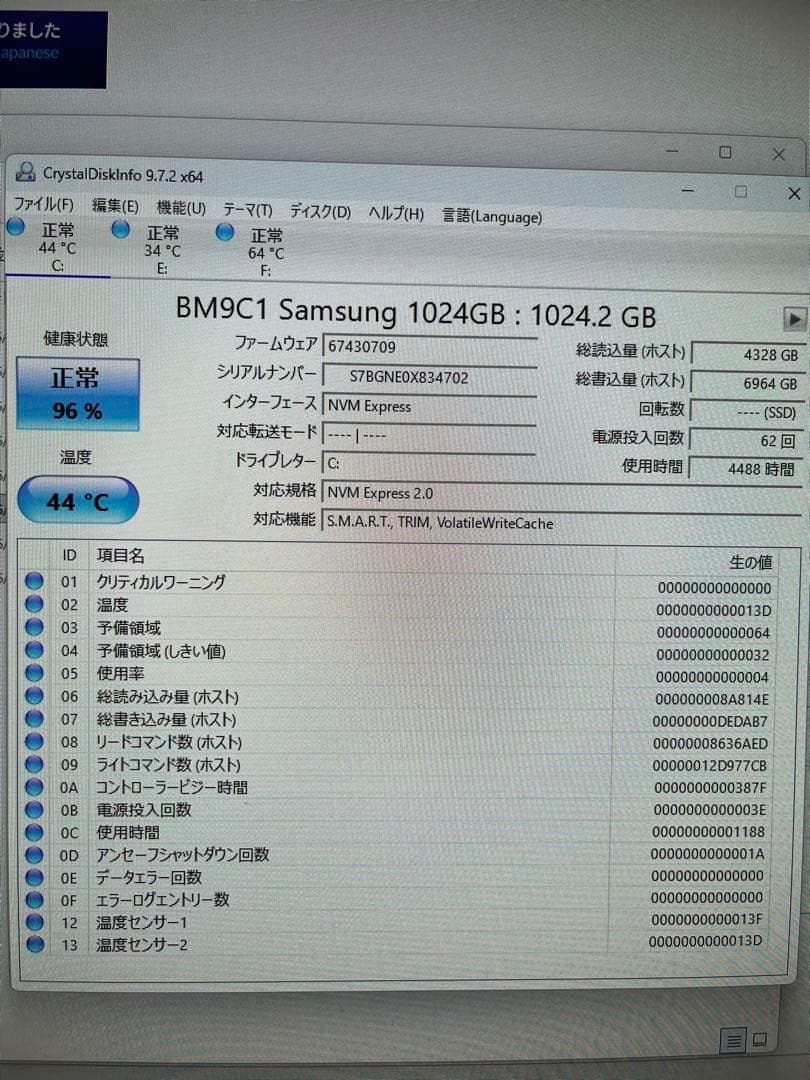
Task: Click the status indicator next to 温度 attribute
Action: tap(33, 604)
